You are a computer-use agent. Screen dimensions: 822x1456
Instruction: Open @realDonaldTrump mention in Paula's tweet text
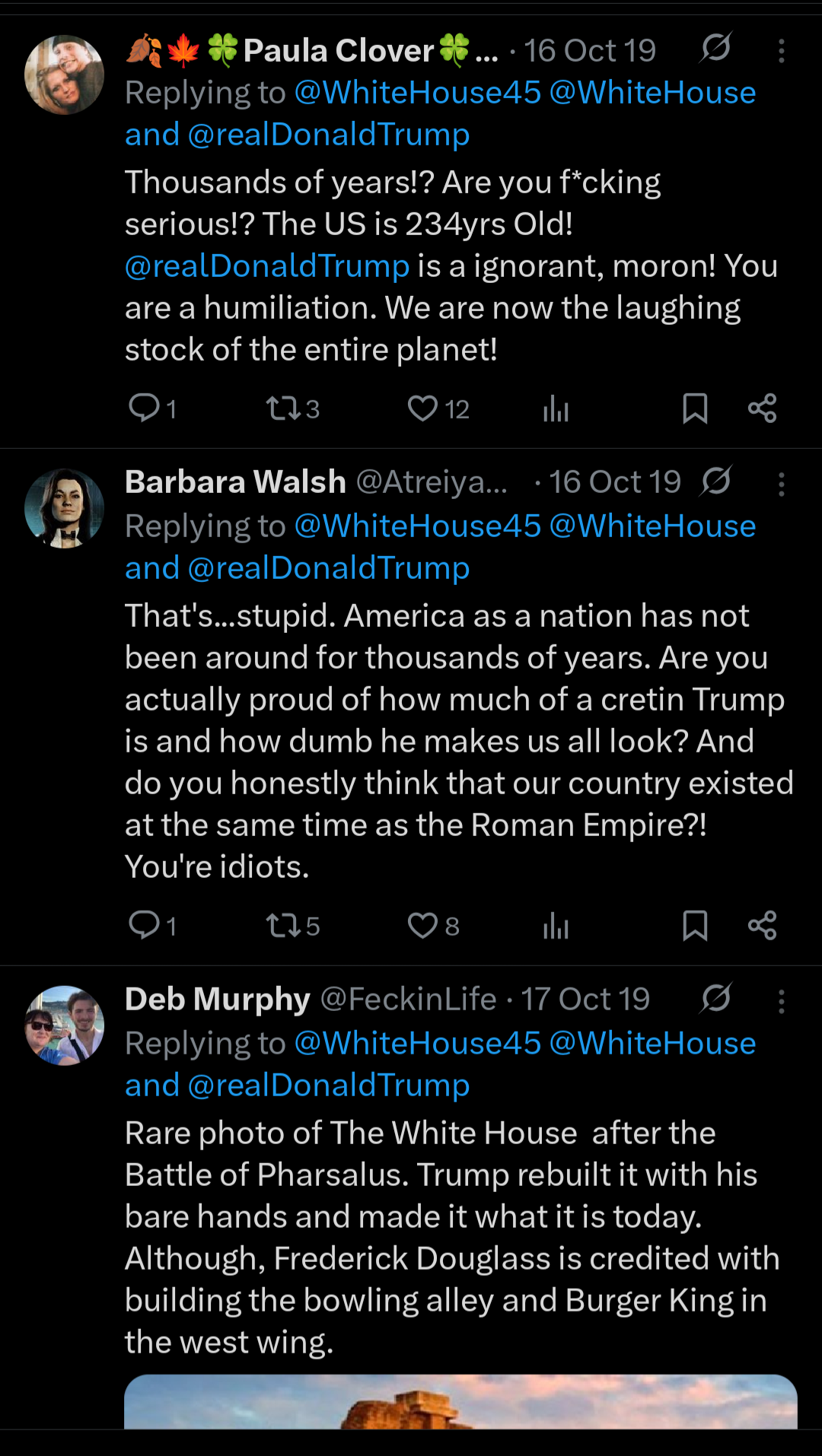point(267,266)
